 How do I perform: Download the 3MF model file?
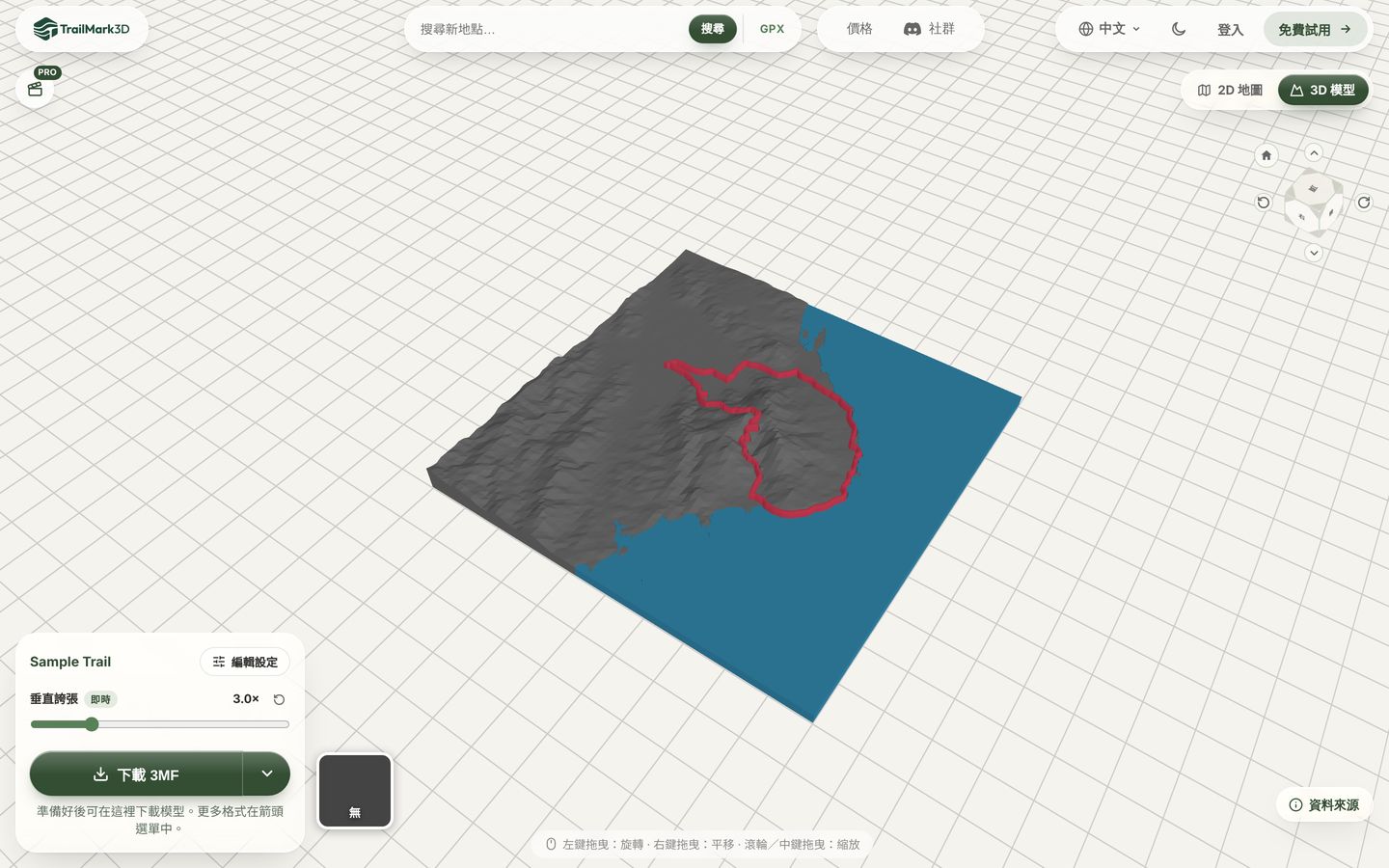[x=136, y=774]
